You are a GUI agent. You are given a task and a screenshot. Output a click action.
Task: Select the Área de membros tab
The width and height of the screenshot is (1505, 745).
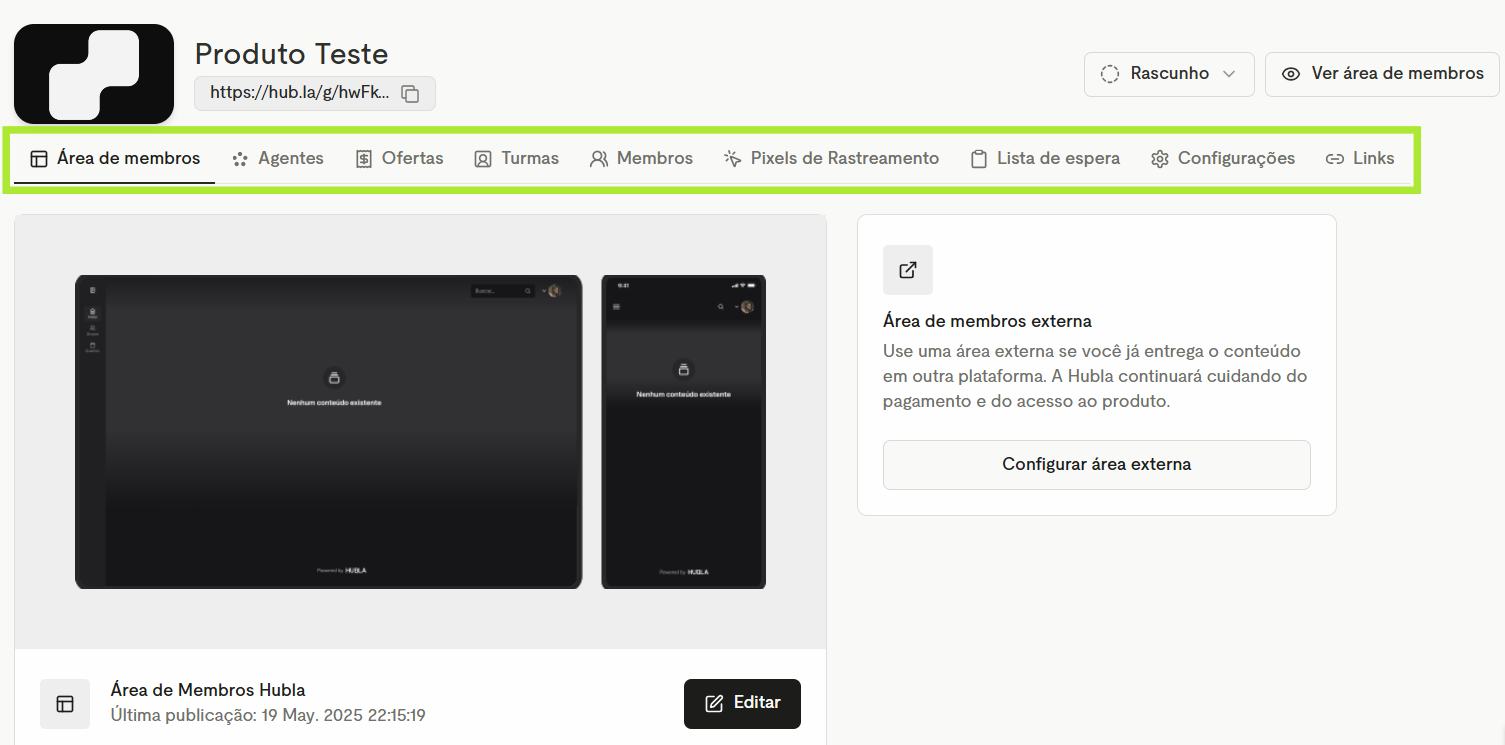(115, 158)
